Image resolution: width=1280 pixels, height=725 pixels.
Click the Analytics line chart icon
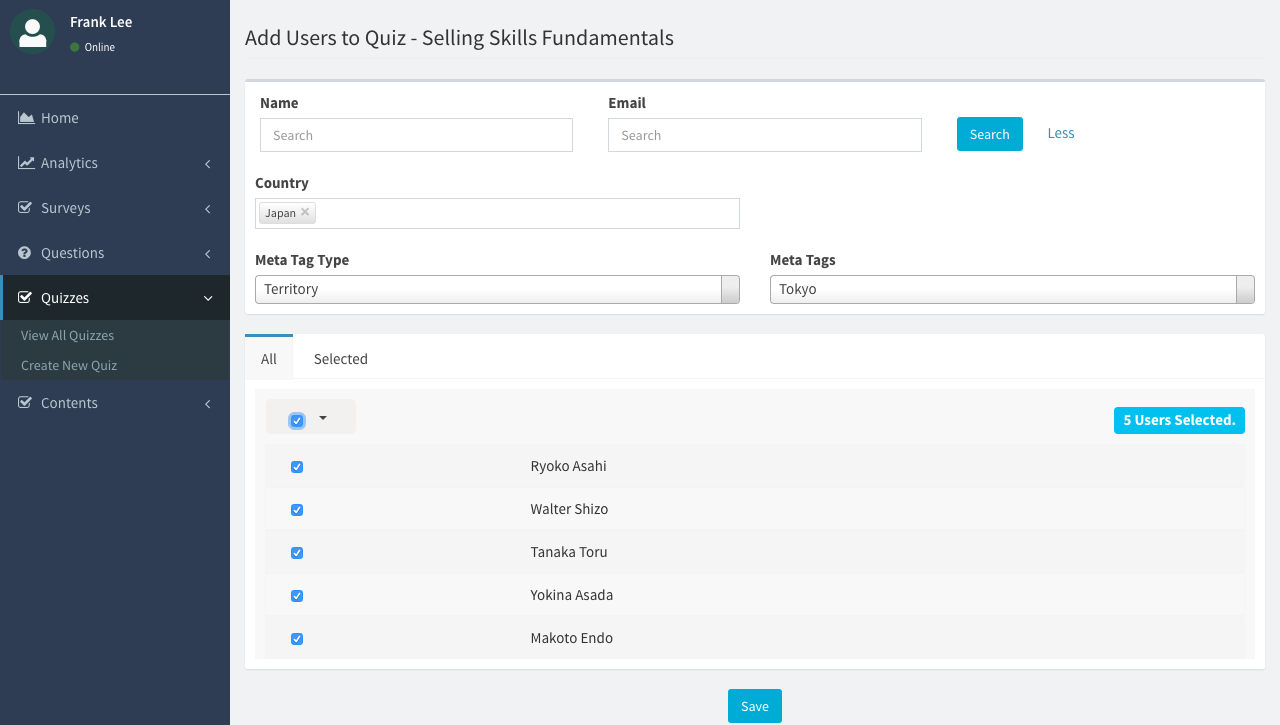click(x=26, y=163)
